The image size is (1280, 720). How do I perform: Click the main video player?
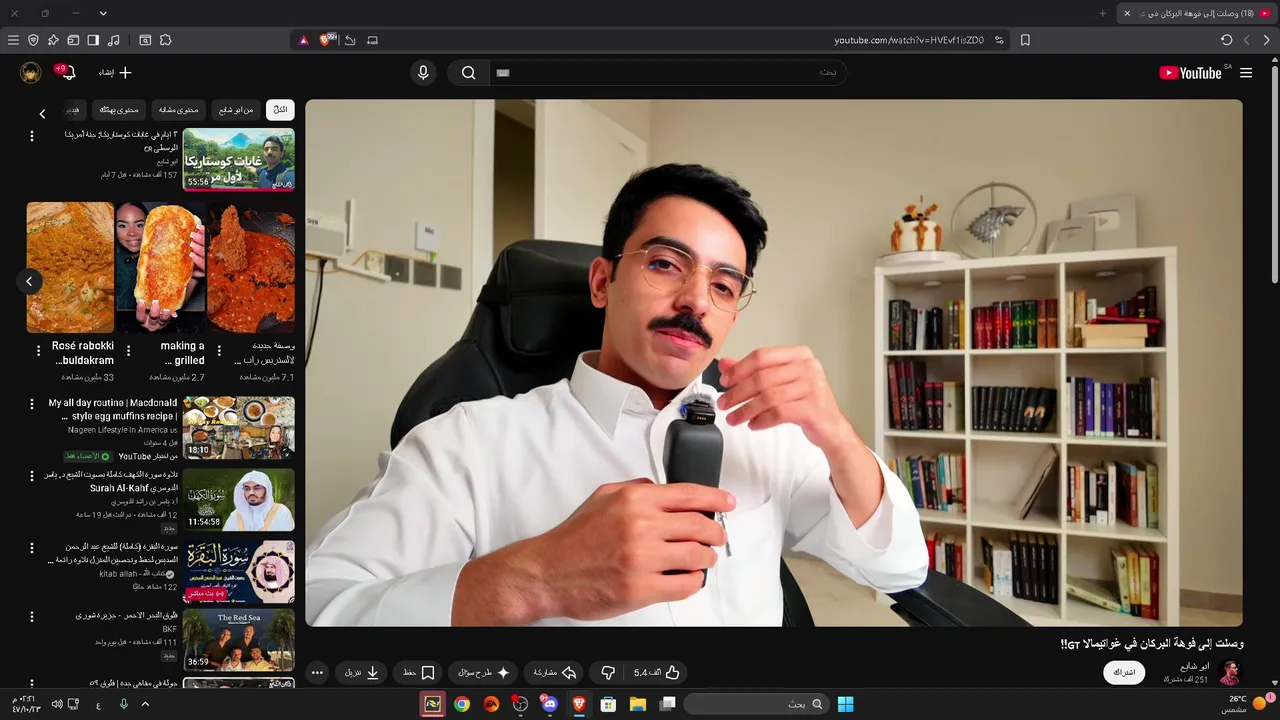774,363
